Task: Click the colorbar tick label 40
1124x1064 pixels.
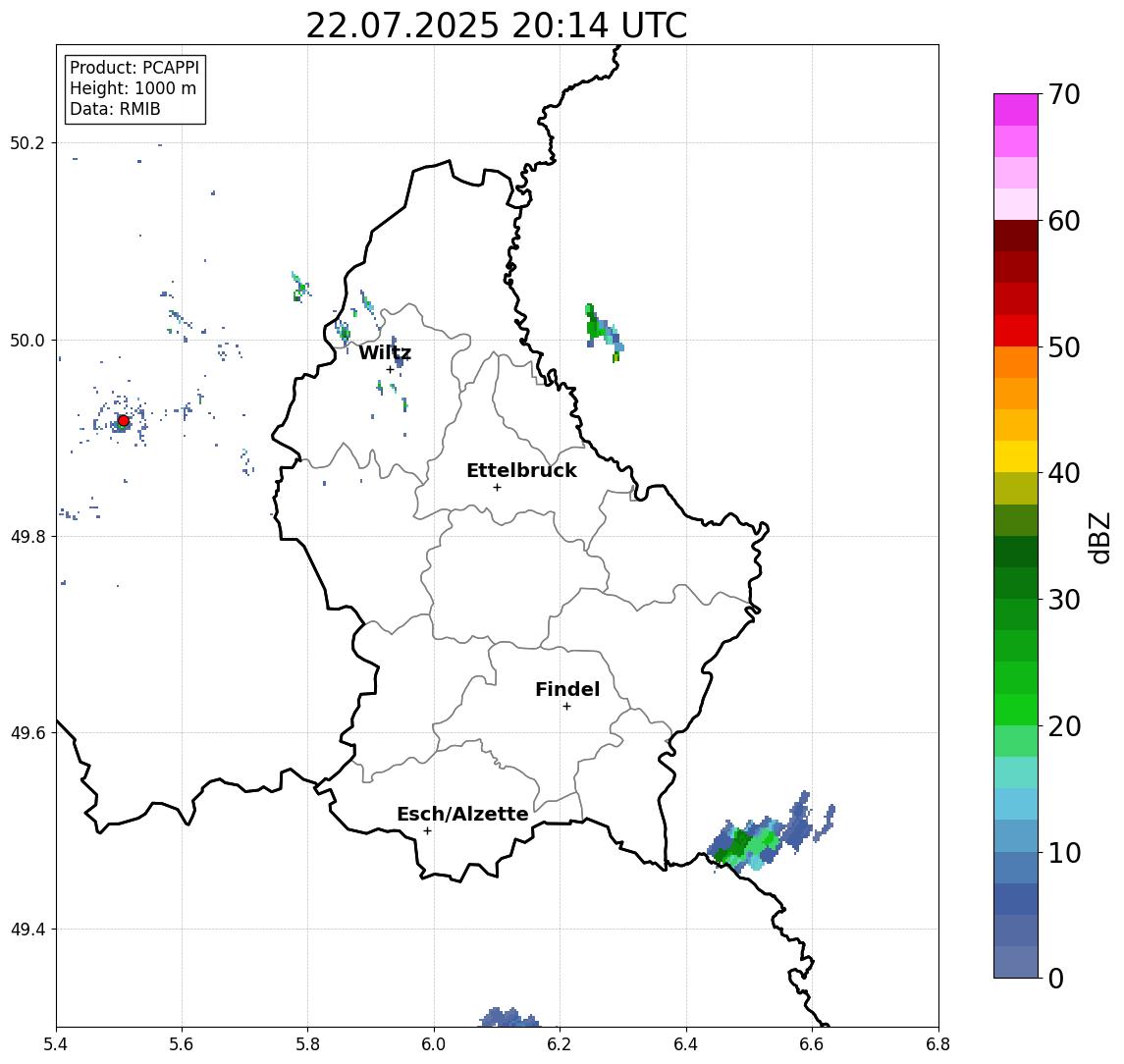Action: point(1063,473)
